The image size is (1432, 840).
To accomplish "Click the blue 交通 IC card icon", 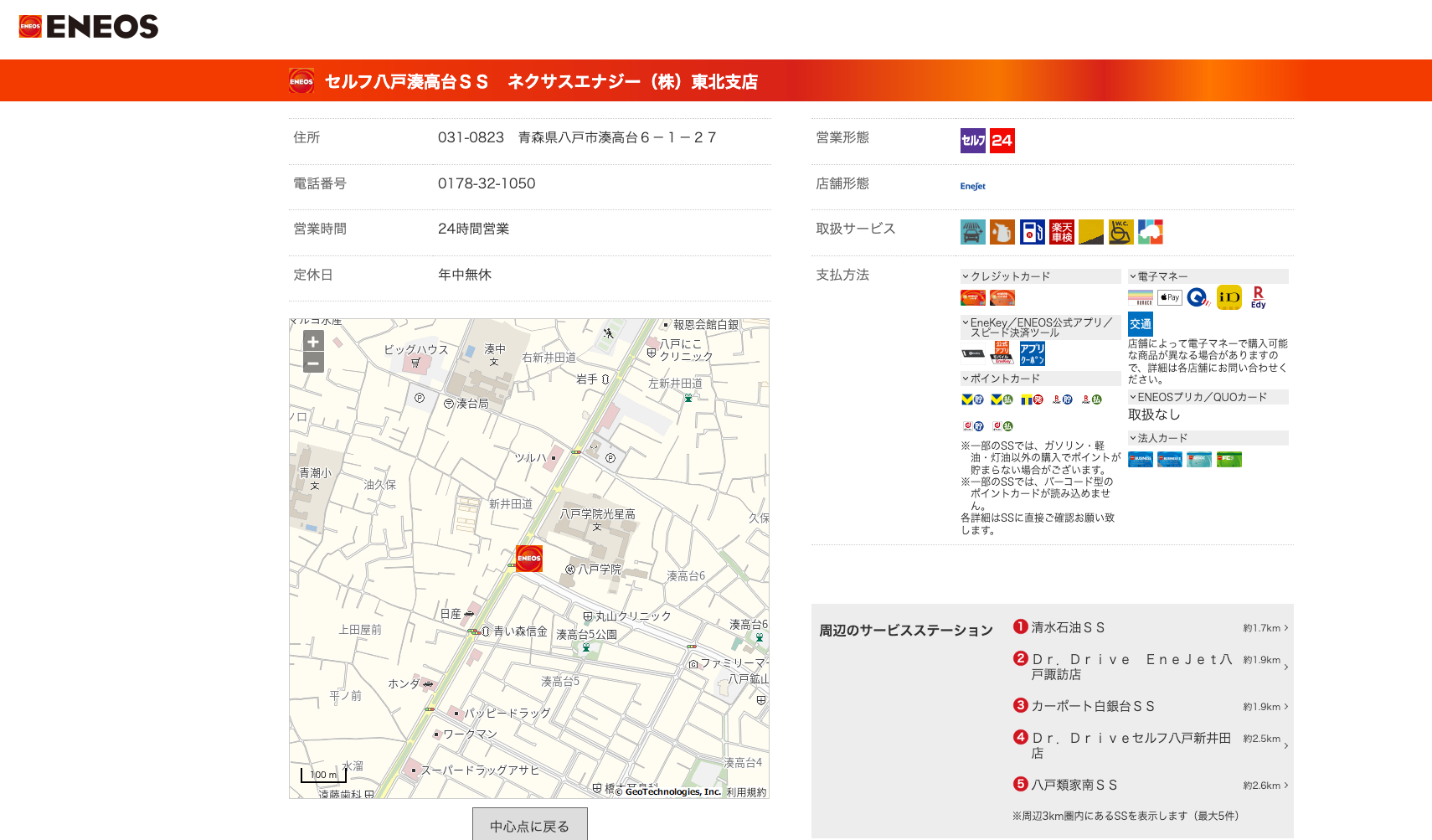I will coord(1141,324).
